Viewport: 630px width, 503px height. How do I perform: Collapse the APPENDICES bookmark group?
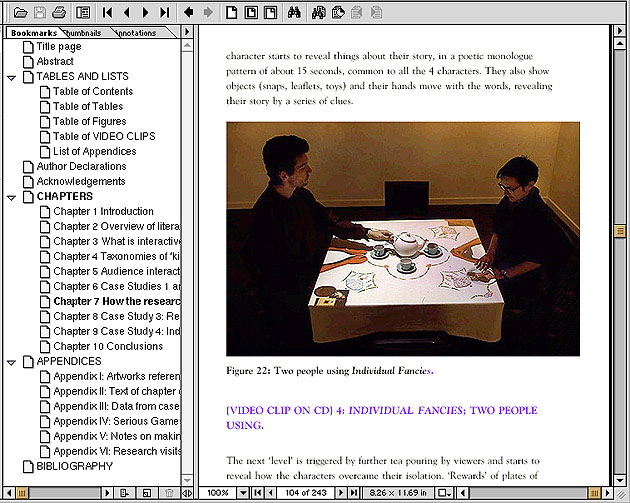(11, 362)
